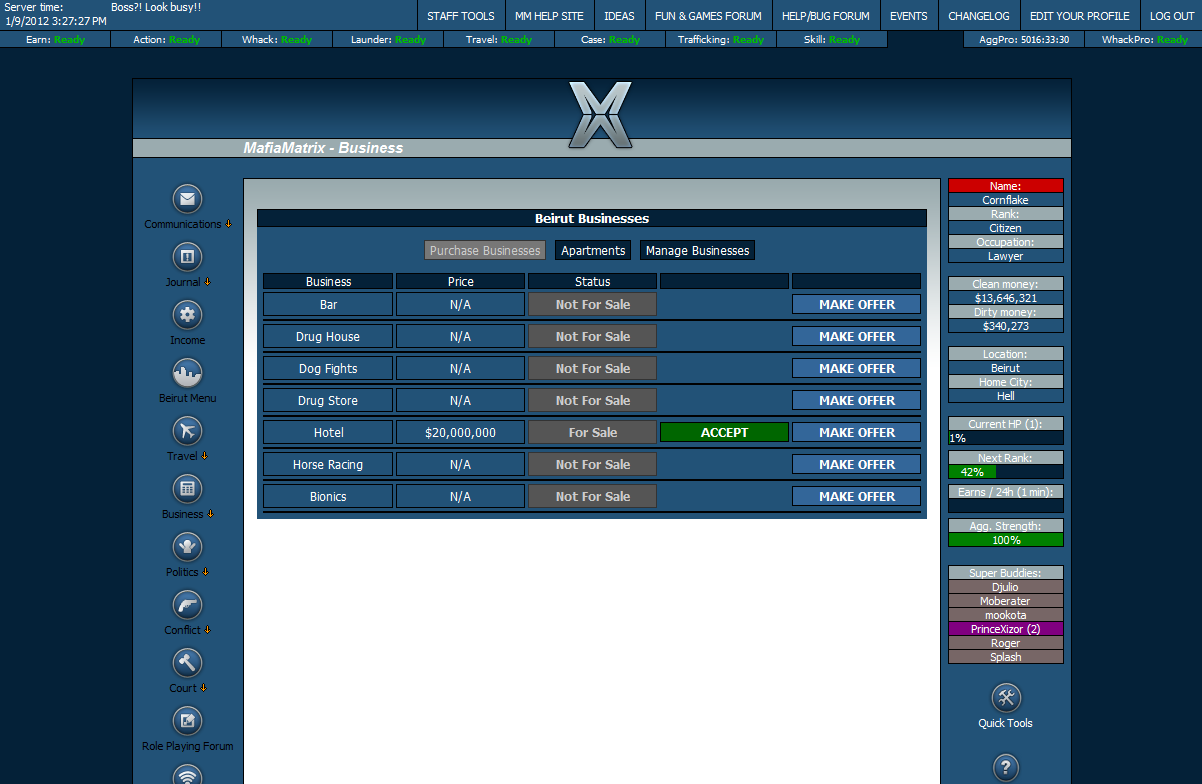Click the Conflict gun icon
The height and width of the screenshot is (784, 1202).
[x=187, y=605]
